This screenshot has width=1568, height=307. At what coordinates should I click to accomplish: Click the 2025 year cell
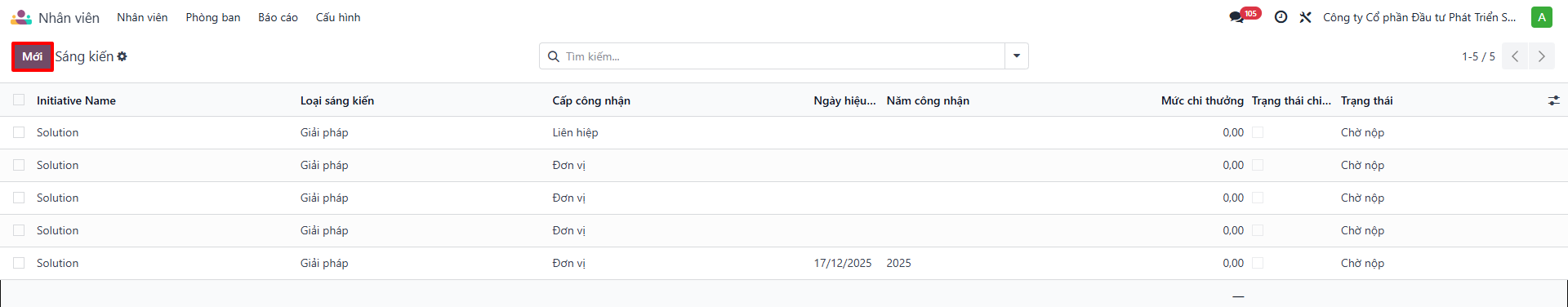[x=898, y=263]
